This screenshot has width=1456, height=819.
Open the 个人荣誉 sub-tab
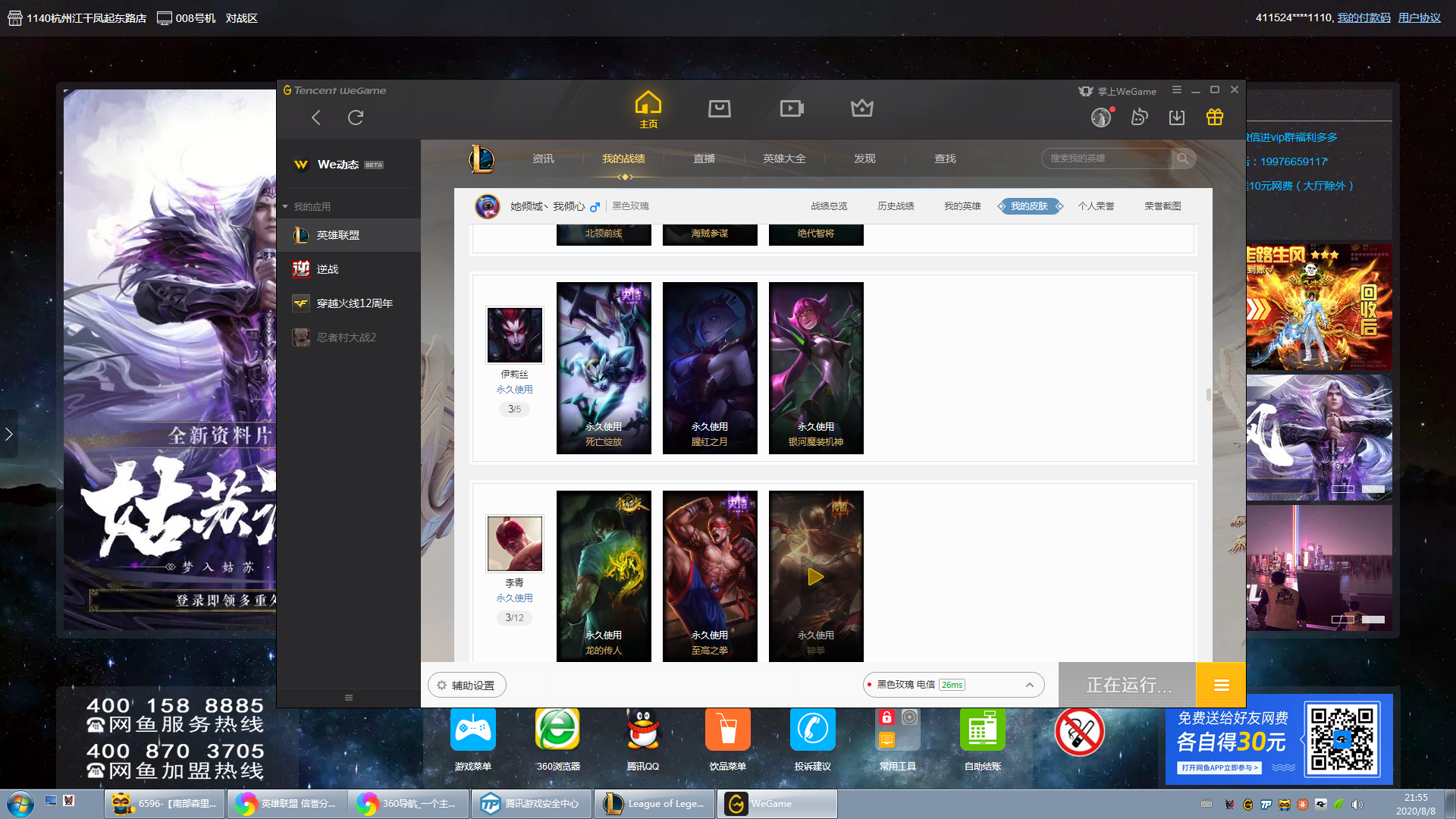click(1096, 206)
